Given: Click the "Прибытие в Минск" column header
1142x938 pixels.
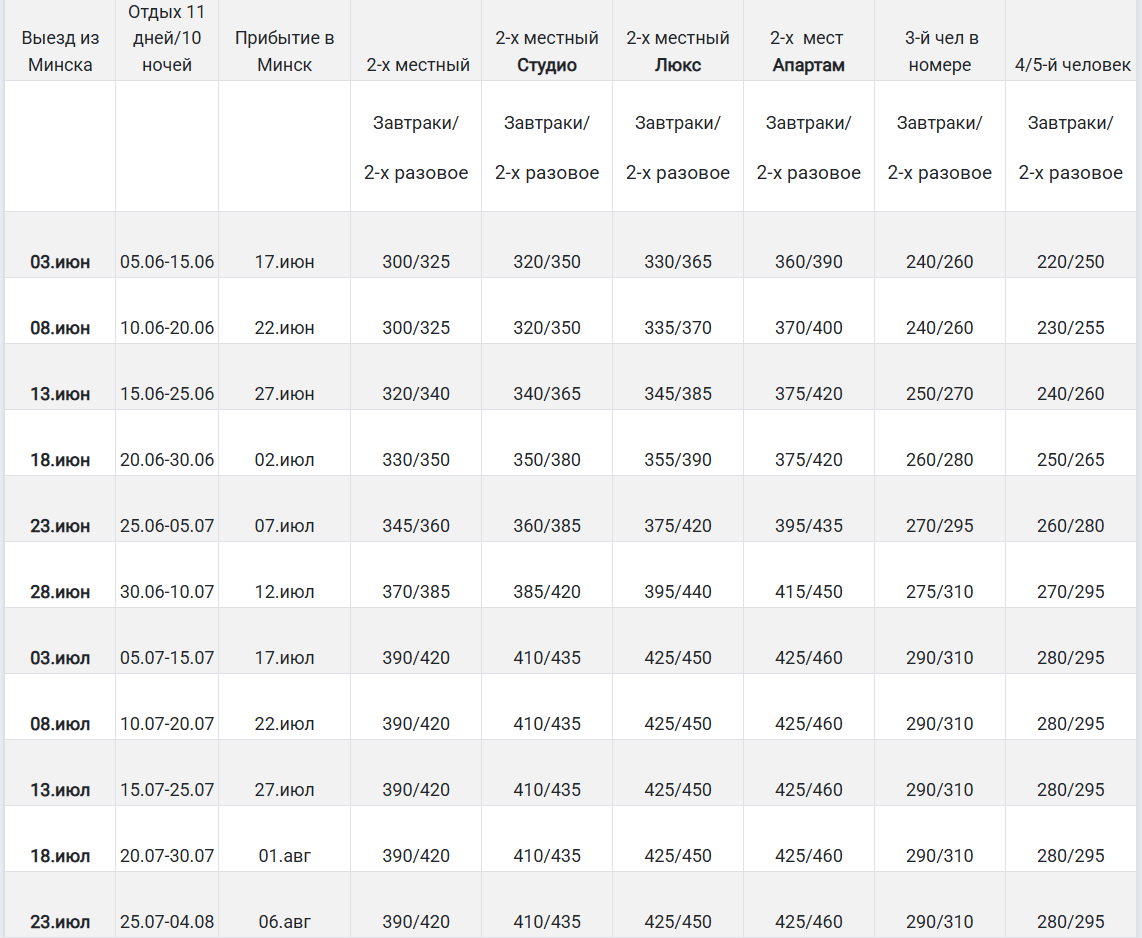Looking at the screenshot, I should [284, 51].
